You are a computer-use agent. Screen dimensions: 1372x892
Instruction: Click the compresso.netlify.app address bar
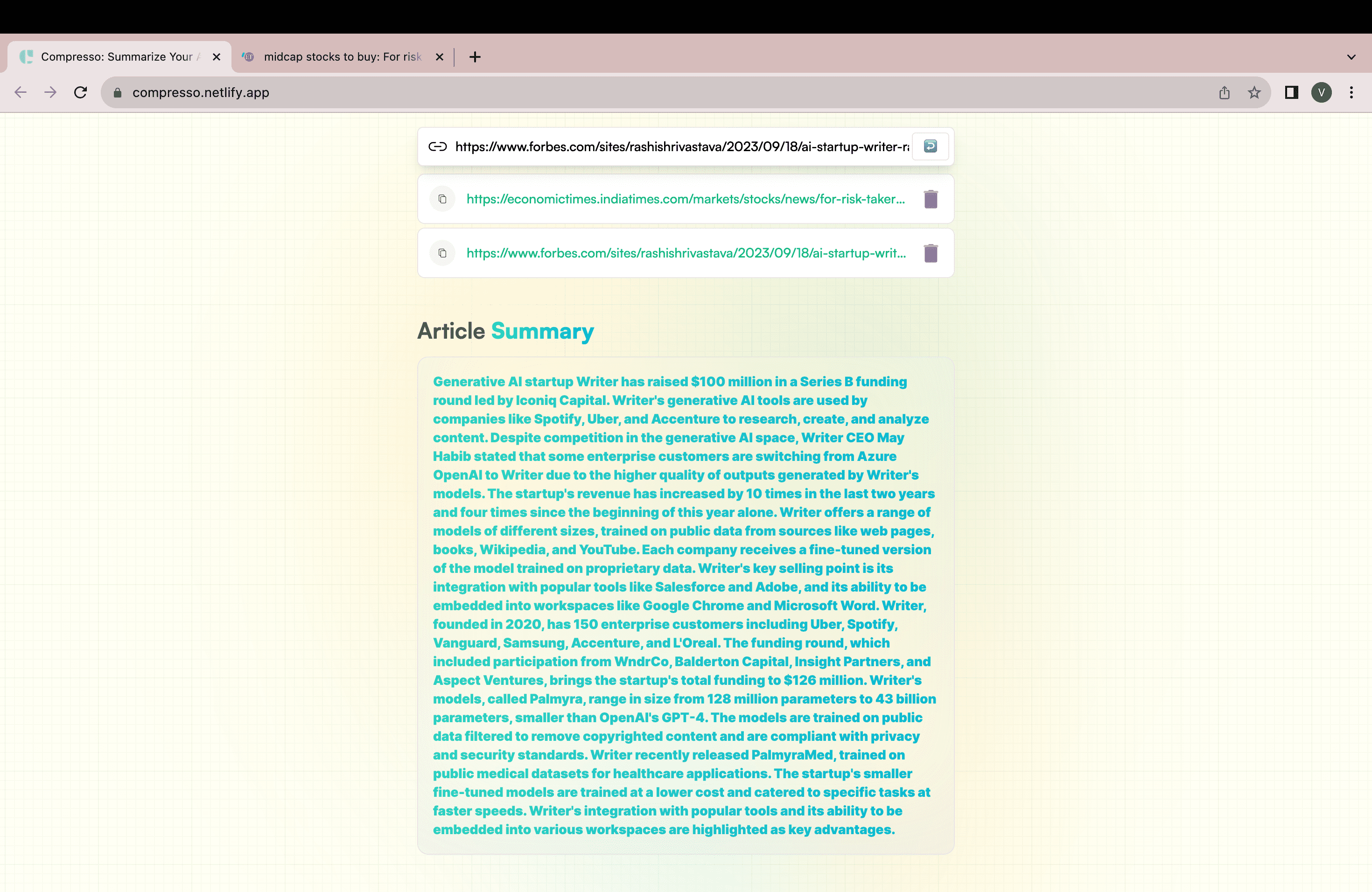(x=686, y=92)
